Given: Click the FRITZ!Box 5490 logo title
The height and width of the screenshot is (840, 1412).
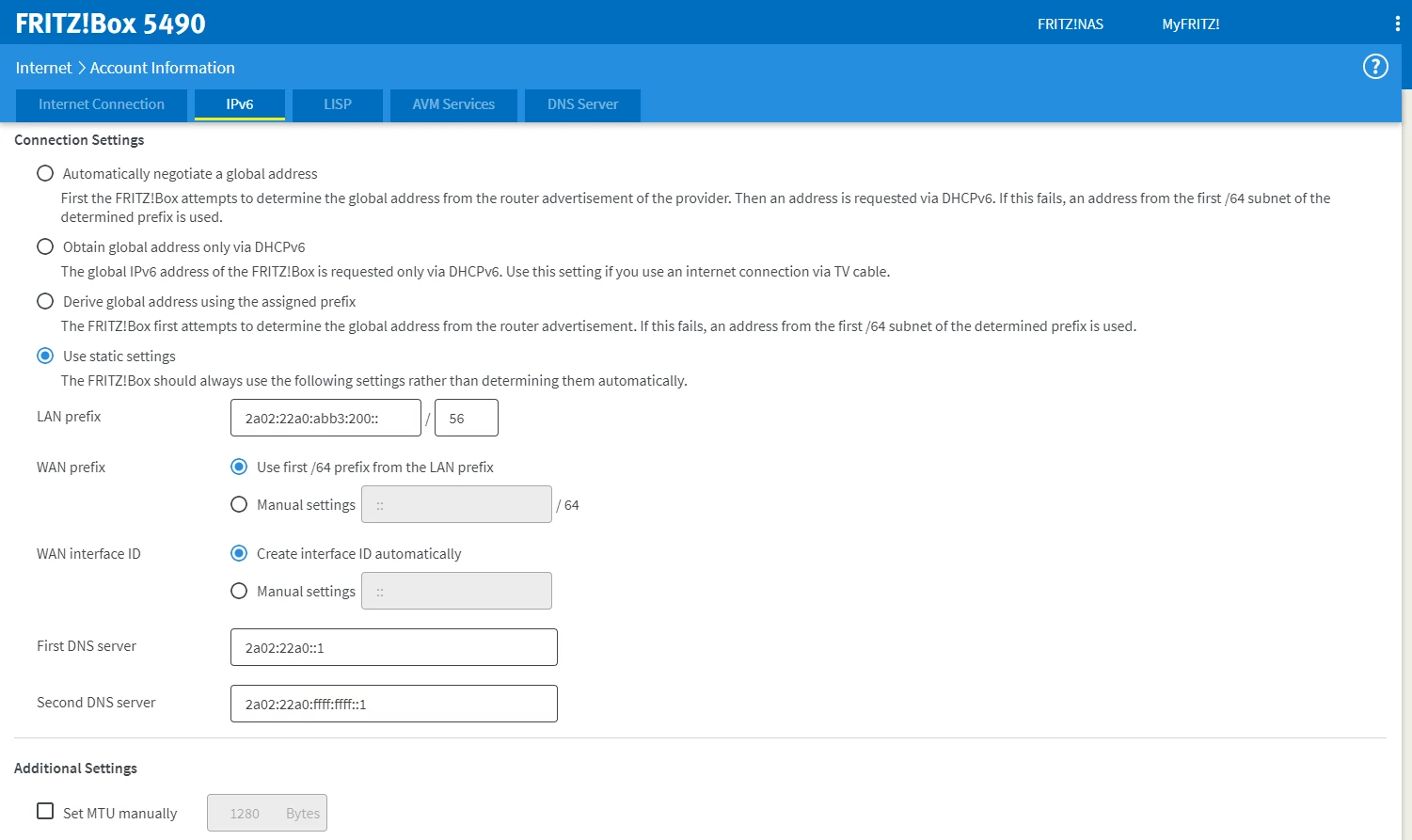Looking at the screenshot, I should 110,24.
